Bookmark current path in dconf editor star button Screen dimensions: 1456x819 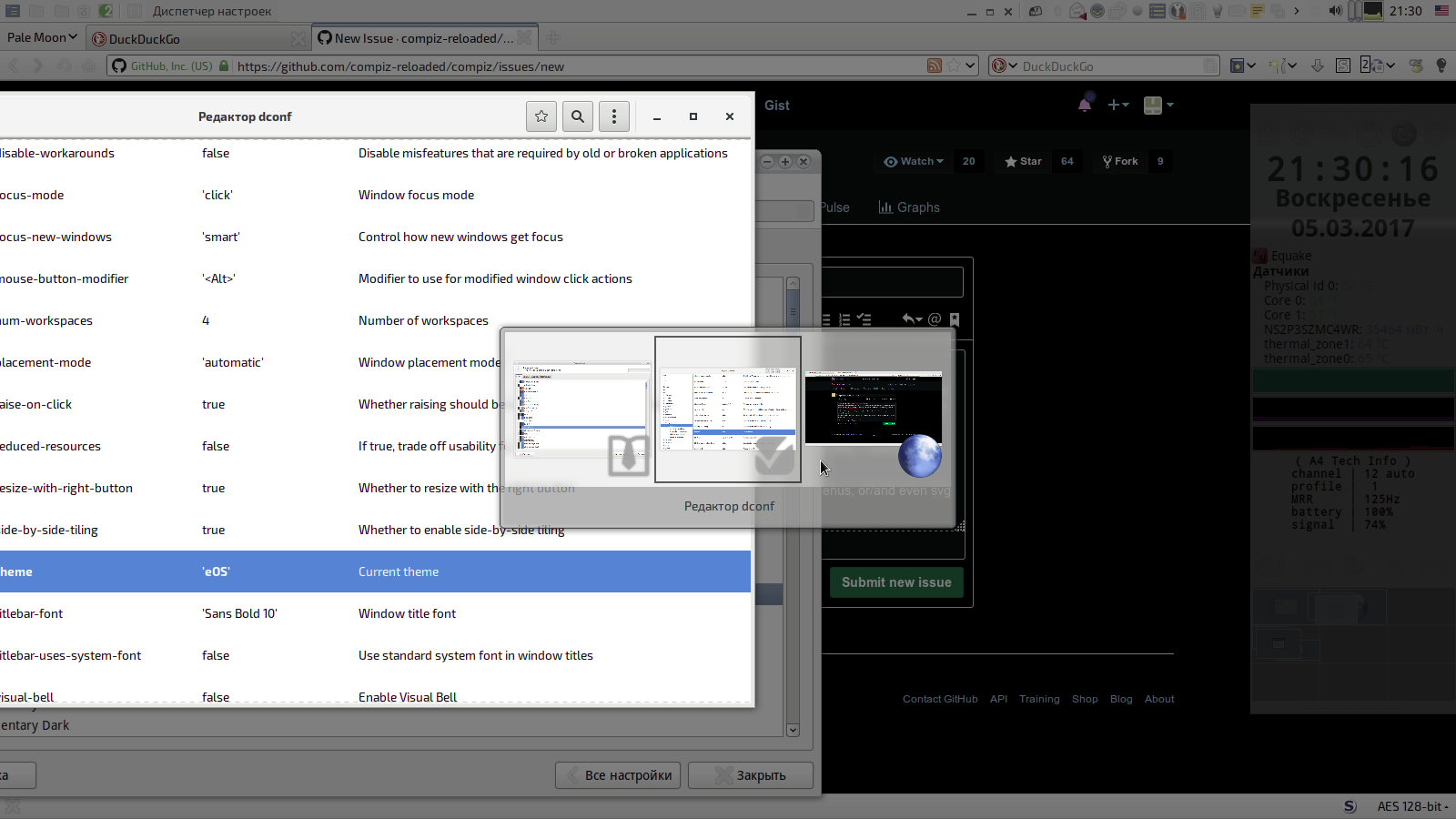click(x=541, y=116)
